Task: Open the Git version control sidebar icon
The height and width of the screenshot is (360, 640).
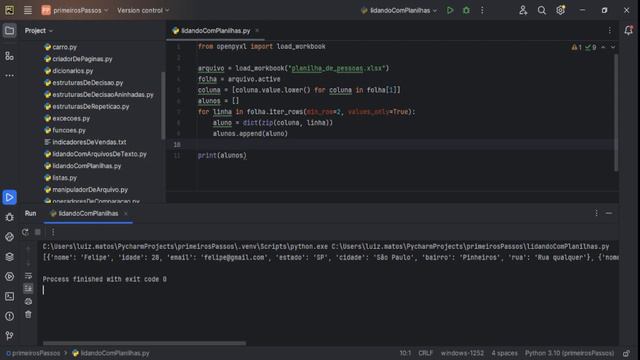Action: 9,336
